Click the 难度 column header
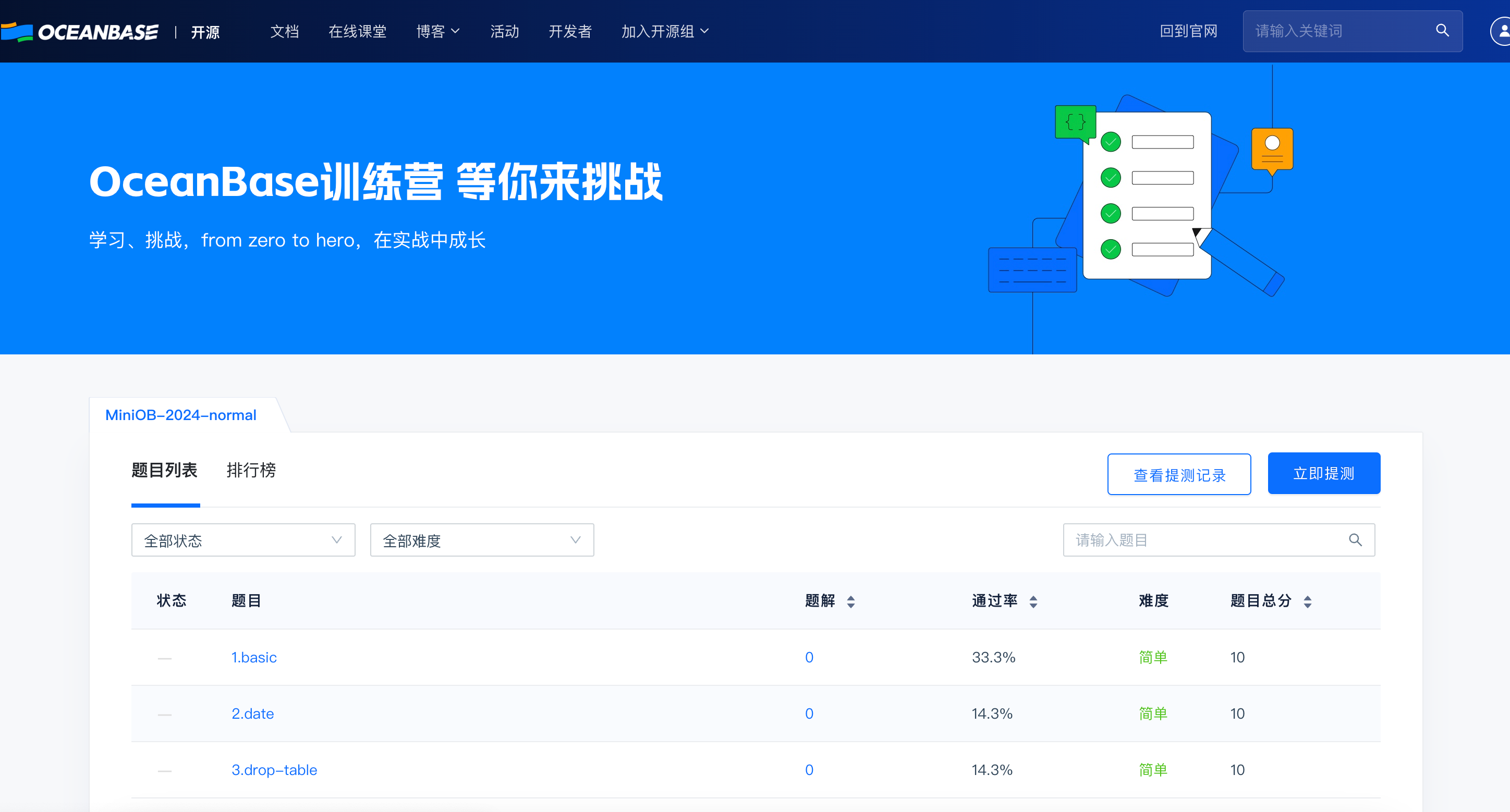This screenshot has width=1510, height=812. point(1153,600)
